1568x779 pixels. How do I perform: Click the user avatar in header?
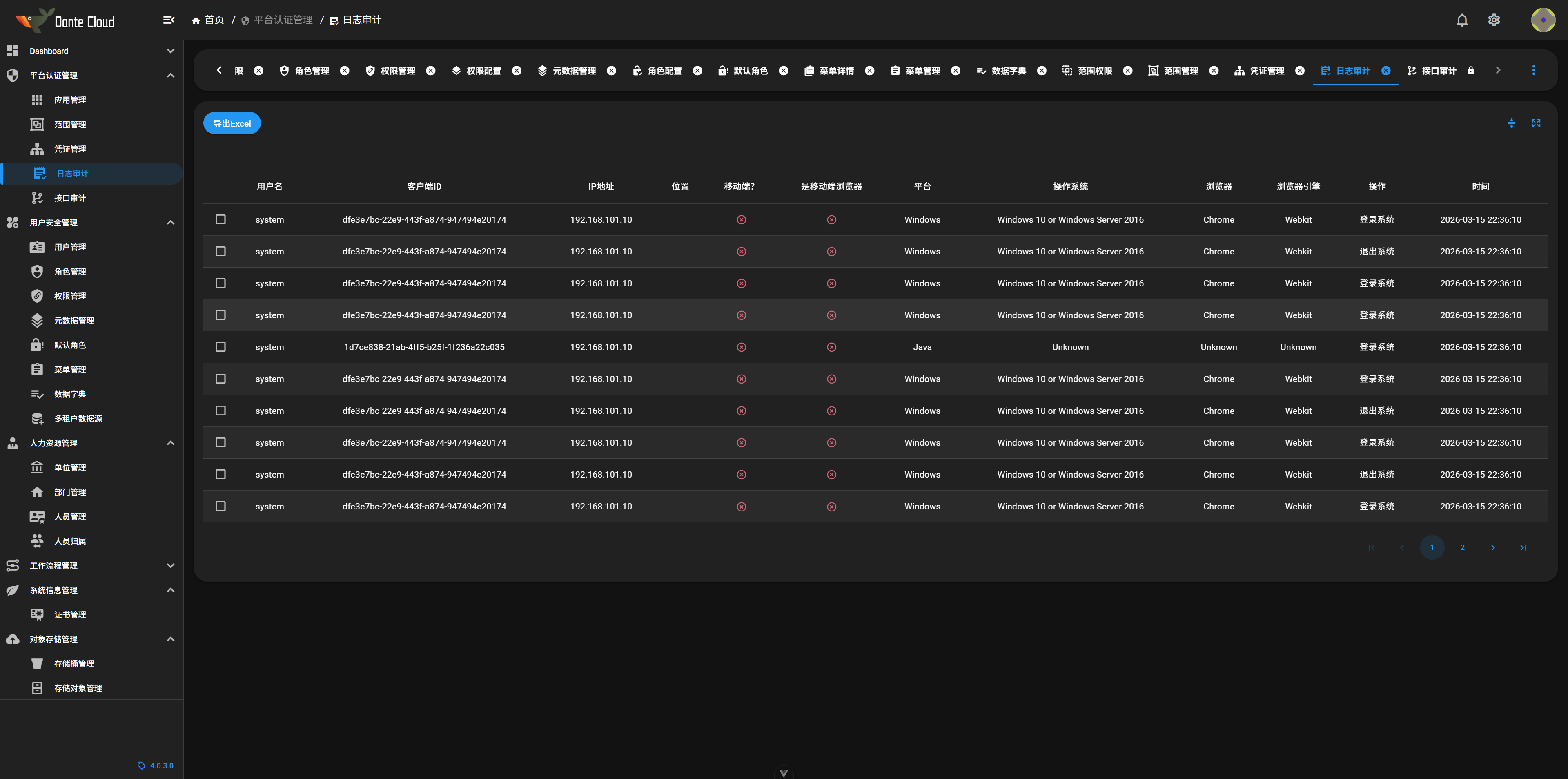tap(1542, 20)
